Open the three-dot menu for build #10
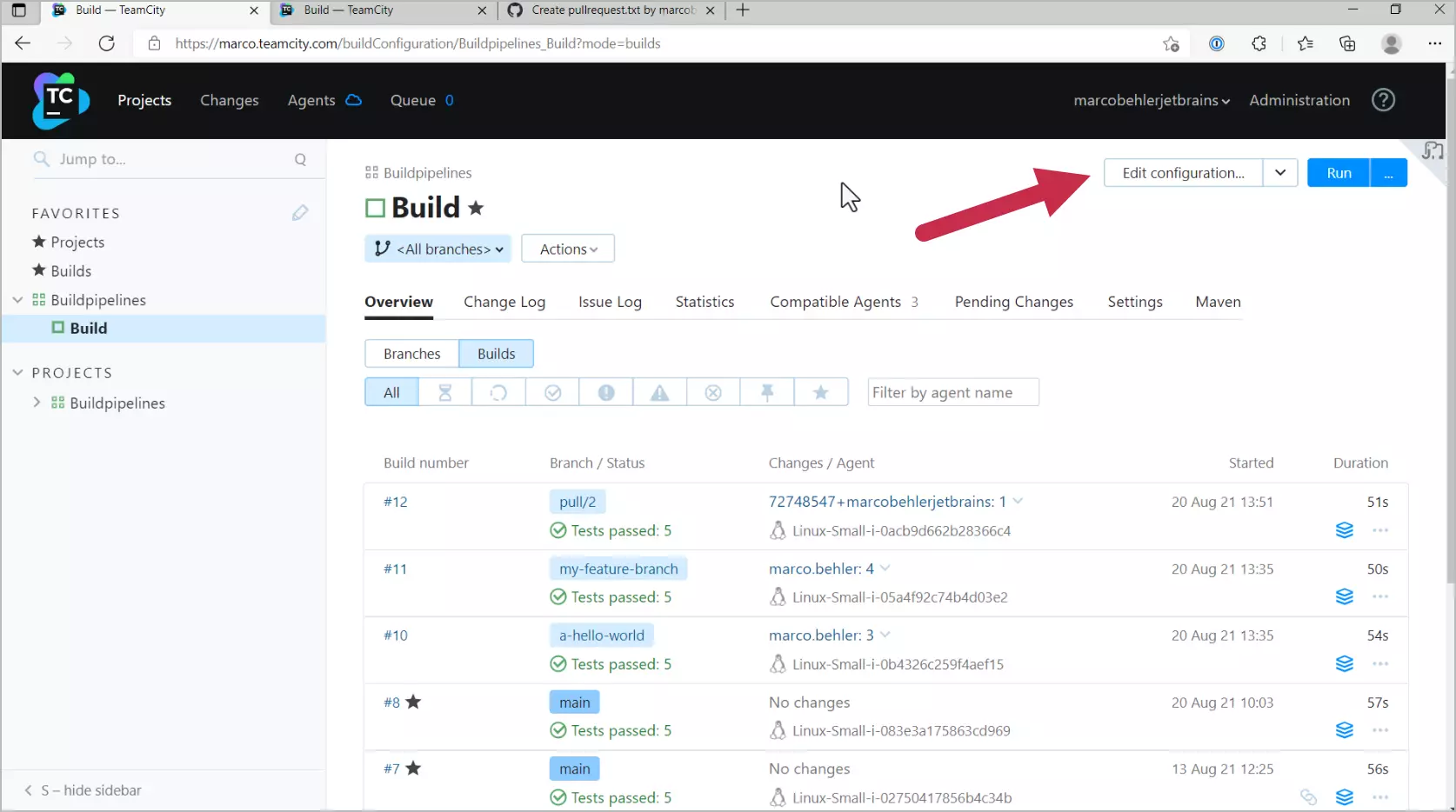Image resolution: width=1456 pixels, height=812 pixels. (x=1380, y=664)
